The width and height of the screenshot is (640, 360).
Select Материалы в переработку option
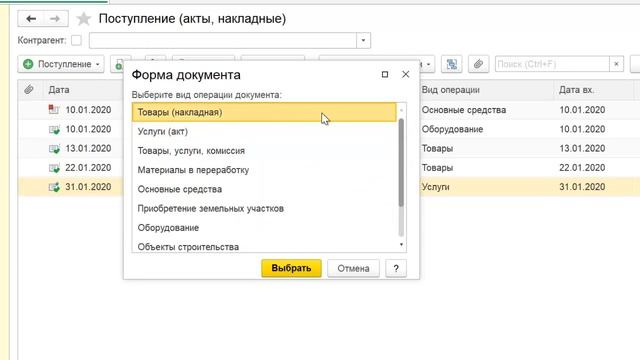click(x=264, y=170)
